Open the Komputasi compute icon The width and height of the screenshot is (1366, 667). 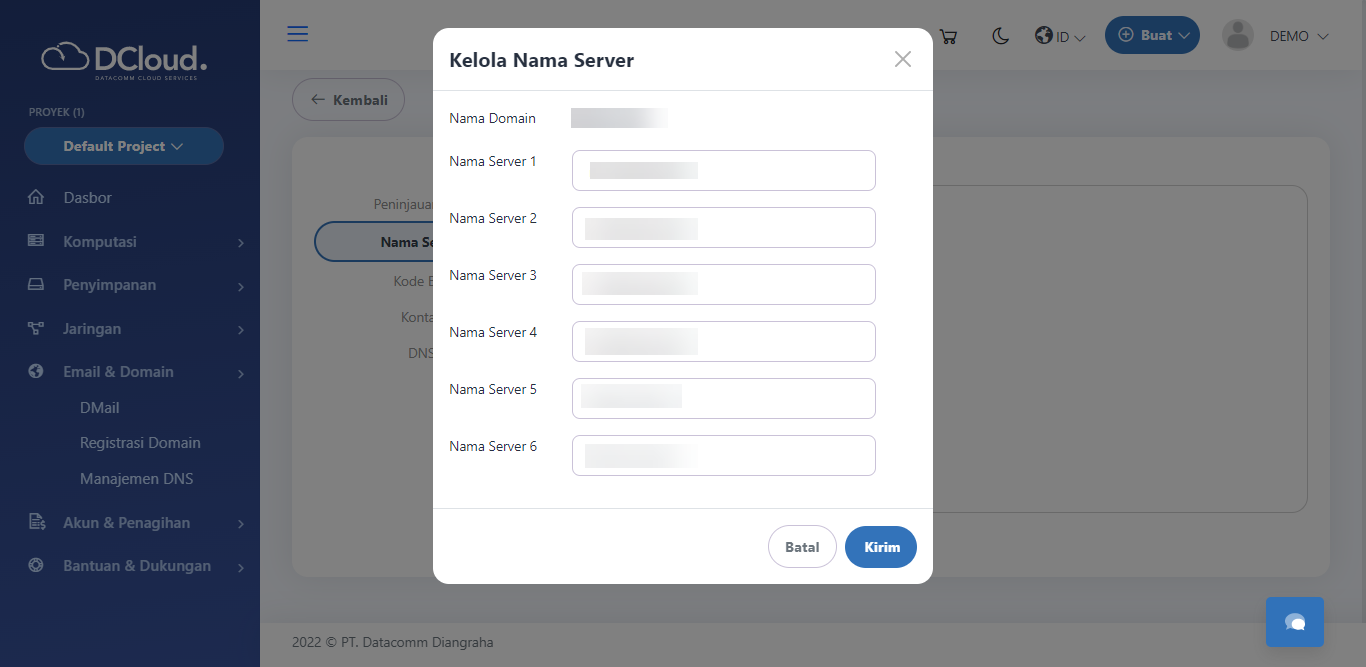(35, 241)
